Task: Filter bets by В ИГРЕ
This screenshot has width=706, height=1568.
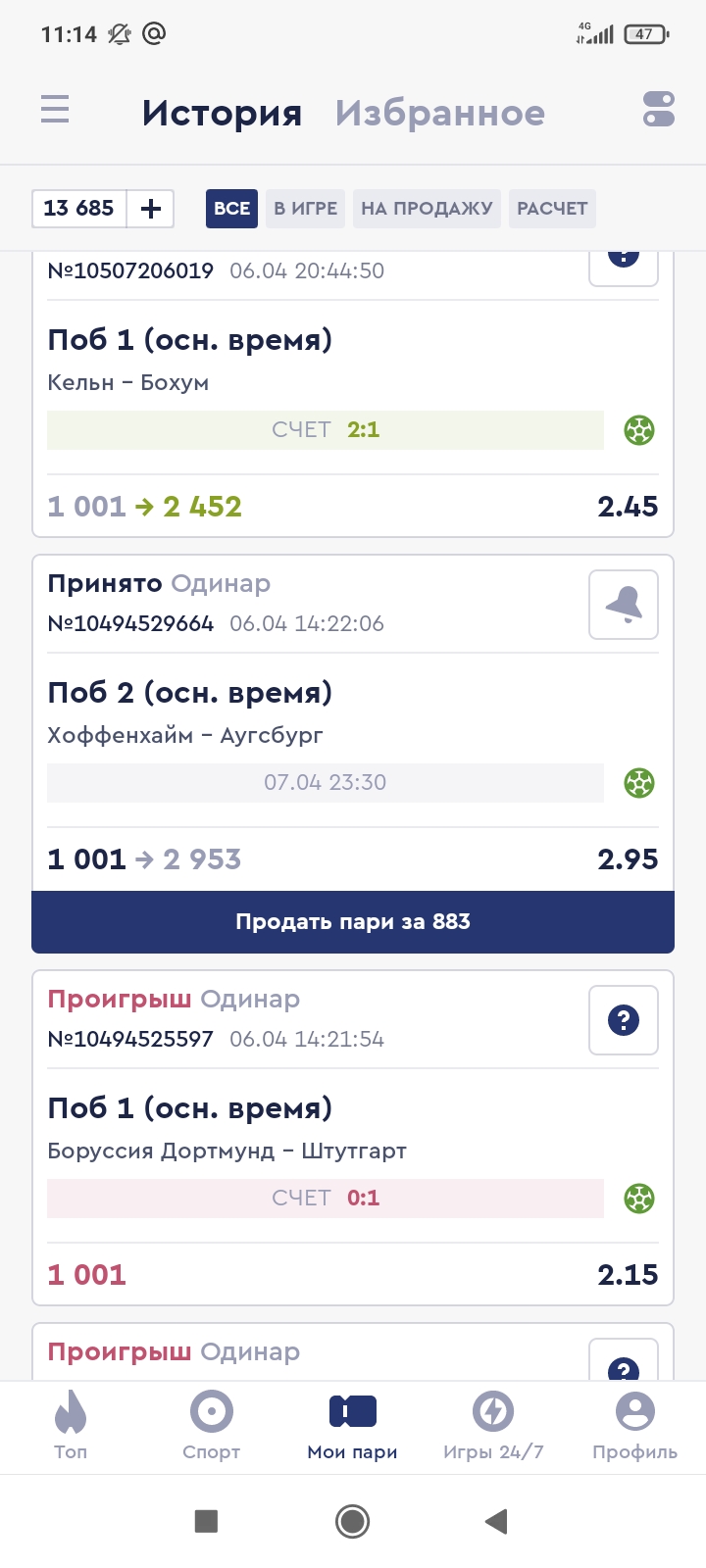Action: click(x=305, y=209)
